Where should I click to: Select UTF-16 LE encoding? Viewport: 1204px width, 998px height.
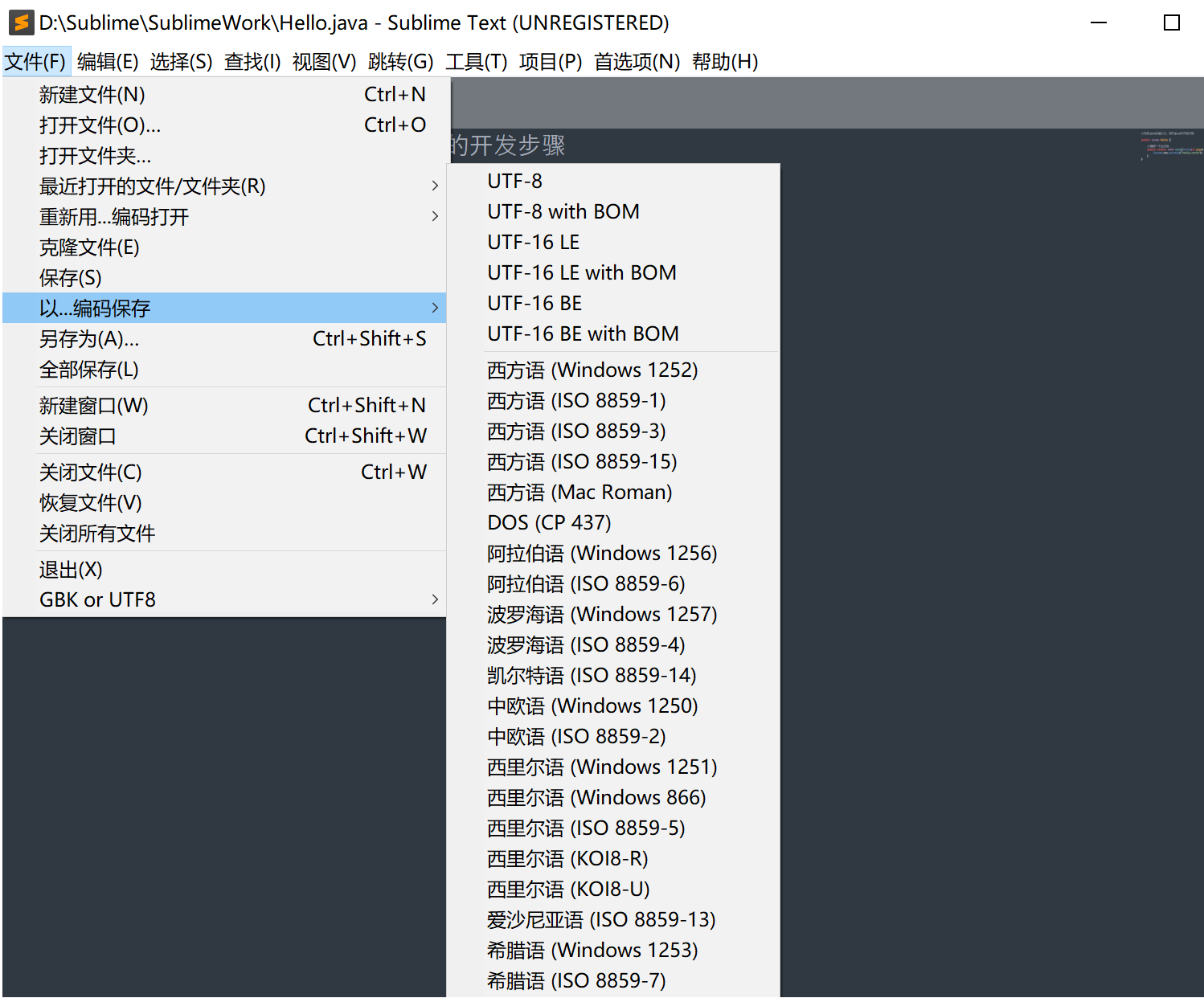[613, 243]
